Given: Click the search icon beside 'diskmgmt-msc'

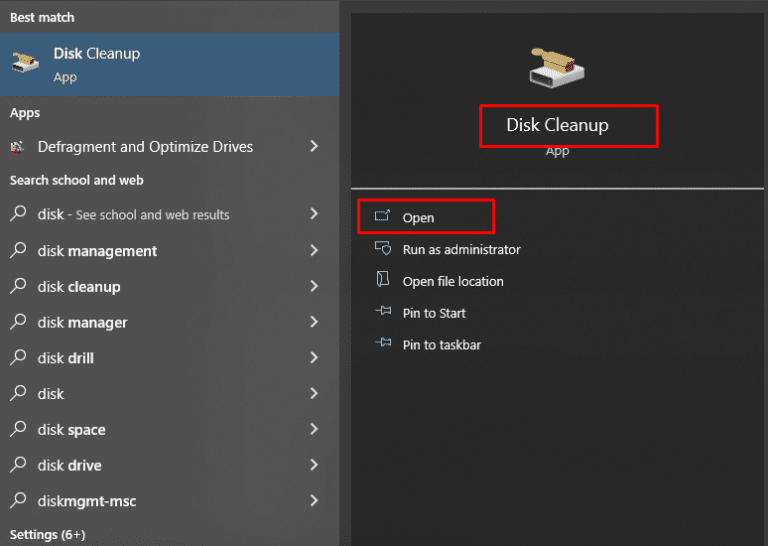Looking at the screenshot, I should tap(18, 500).
